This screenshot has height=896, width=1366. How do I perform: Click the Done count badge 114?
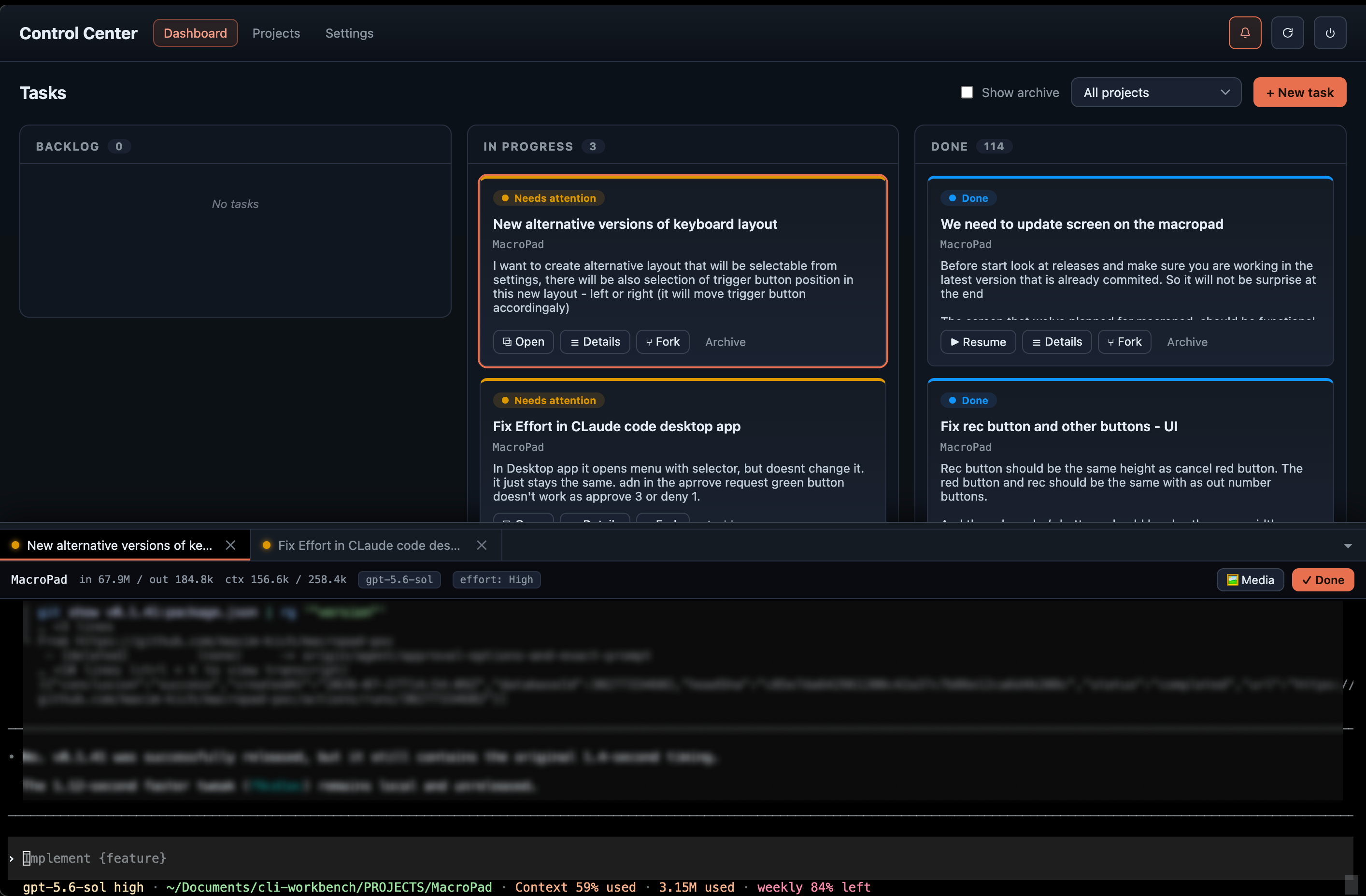tap(994, 146)
